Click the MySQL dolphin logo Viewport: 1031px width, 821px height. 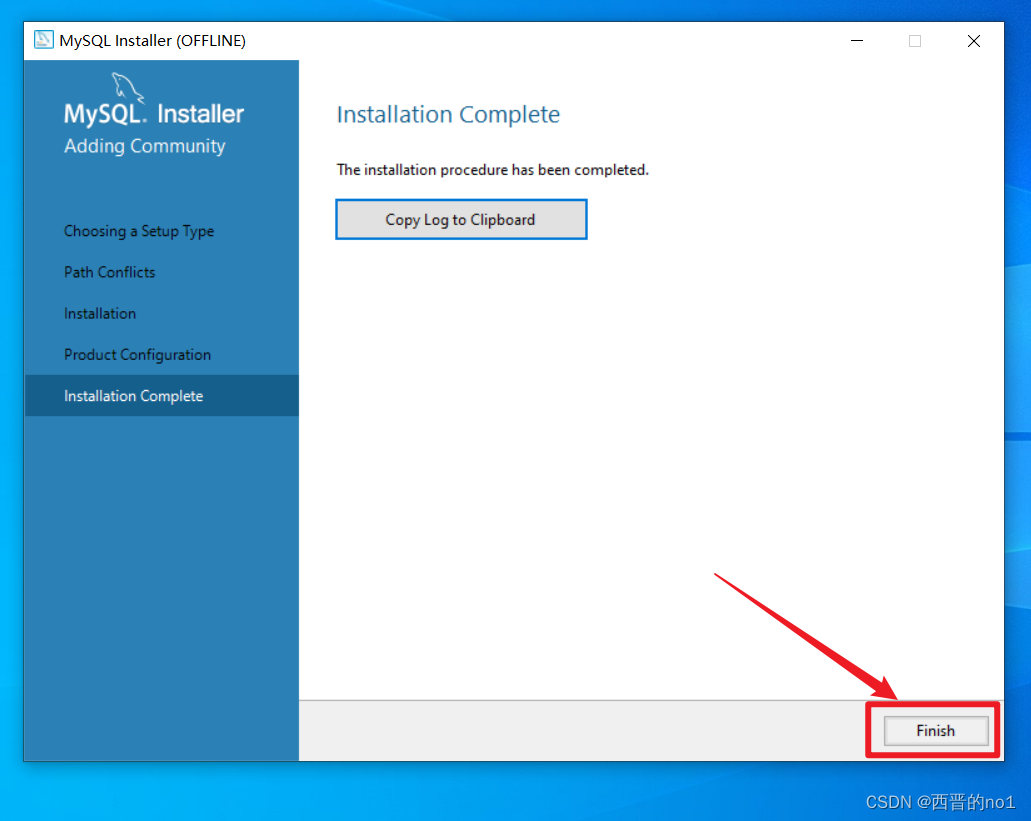pos(126,87)
